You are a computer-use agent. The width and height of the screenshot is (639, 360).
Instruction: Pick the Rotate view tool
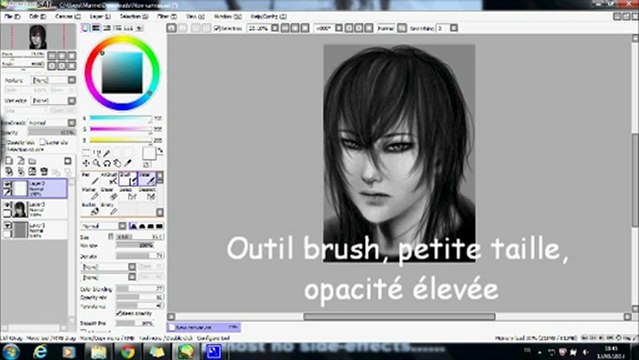pyautogui.click(x=107, y=163)
